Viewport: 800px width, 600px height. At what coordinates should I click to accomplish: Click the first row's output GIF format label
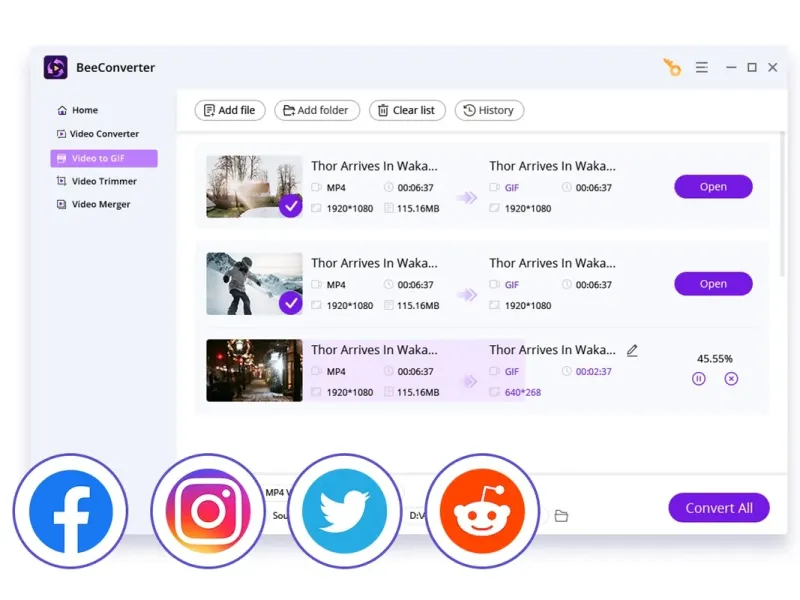point(512,188)
